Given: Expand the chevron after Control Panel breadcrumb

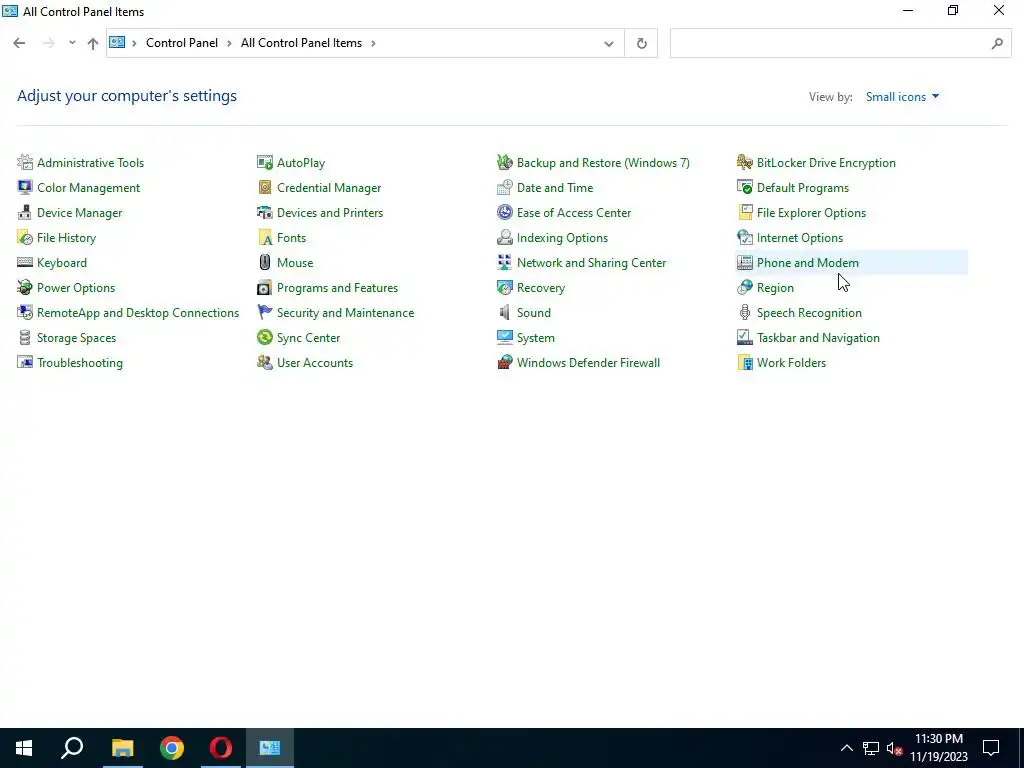Looking at the screenshot, I should 229,43.
